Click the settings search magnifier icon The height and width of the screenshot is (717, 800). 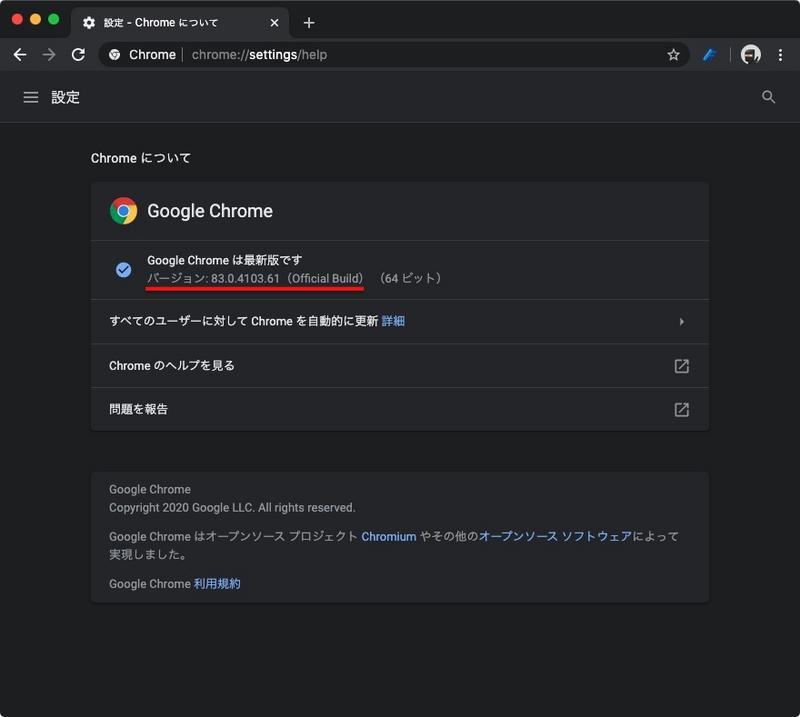pos(768,97)
